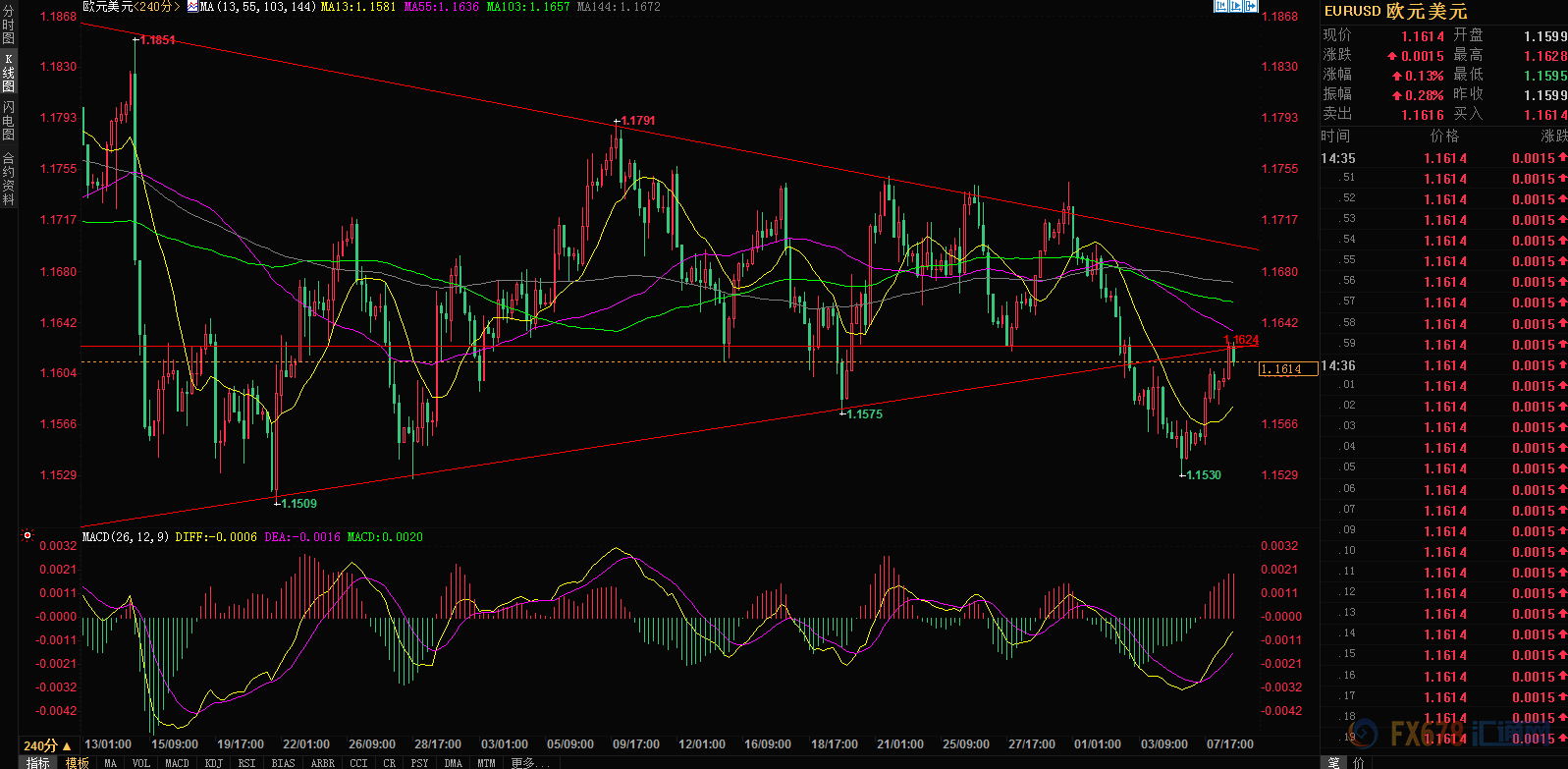1568x769 pixels.
Task: Click the MACD:0.0020 legend value
Action: pos(385,536)
